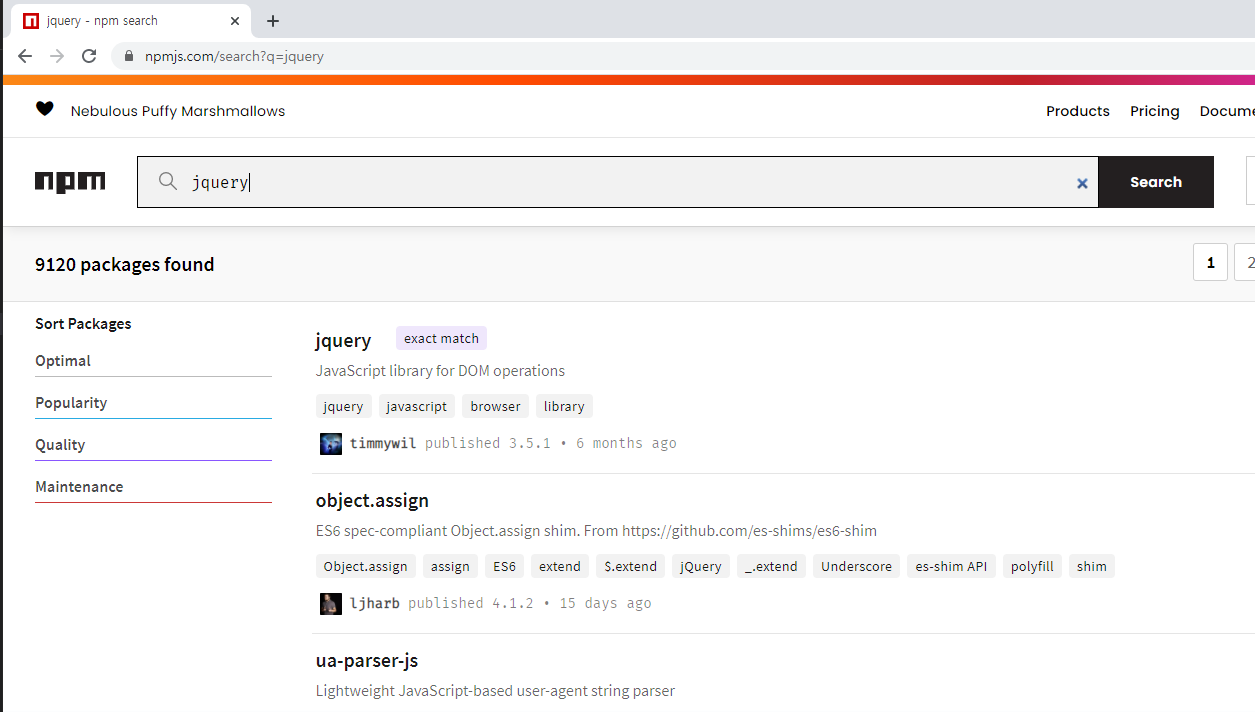Click the npm favicon on browser tab
Screen dimensions: 1255x712
click(31, 21)
